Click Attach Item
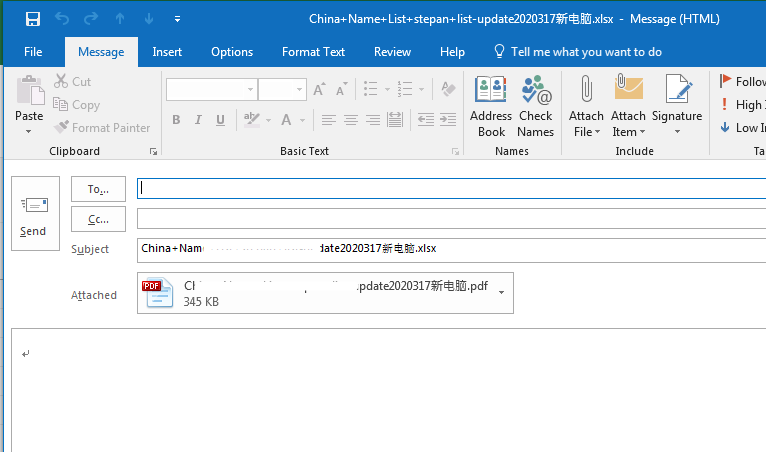Image resolution: width=766 pixels, height=452 pixels. pos(628,107)
